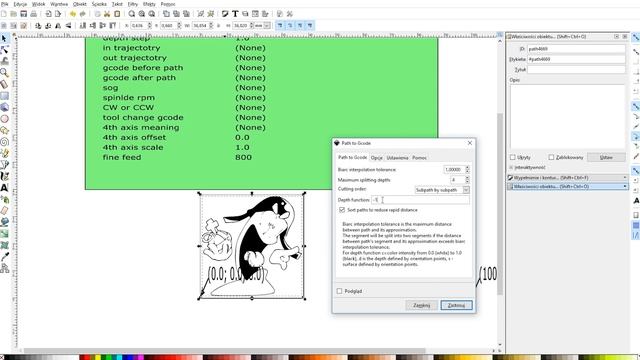This screenshot has height=360, width=640.
Task: Open the units dropdown in toolbar
Action: [262, 25]
